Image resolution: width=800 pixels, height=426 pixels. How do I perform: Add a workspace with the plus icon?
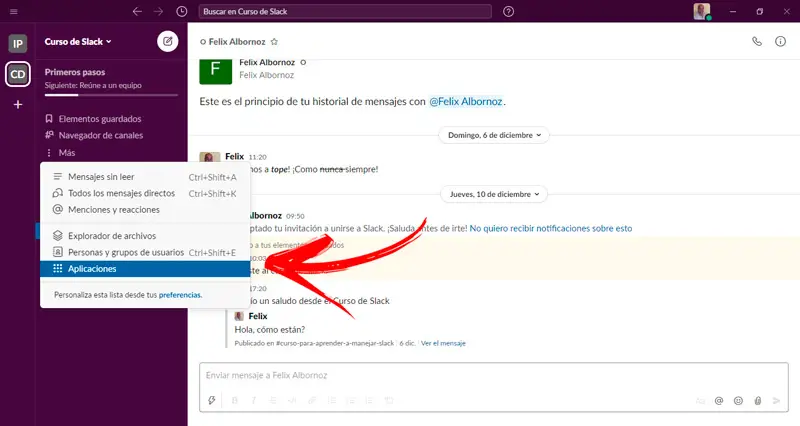pyautogui.click(x=18, y=105)
